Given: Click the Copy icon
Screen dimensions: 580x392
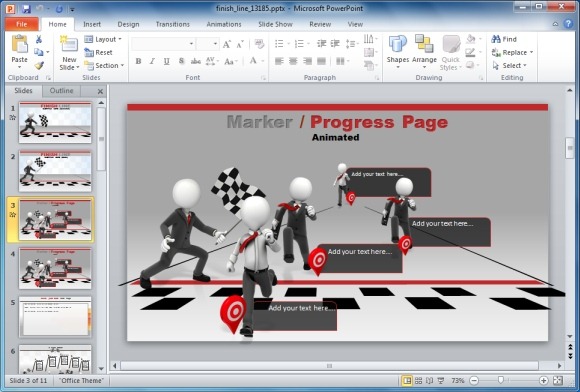Looking at the screenshot, I should click(x=38, y=52).
